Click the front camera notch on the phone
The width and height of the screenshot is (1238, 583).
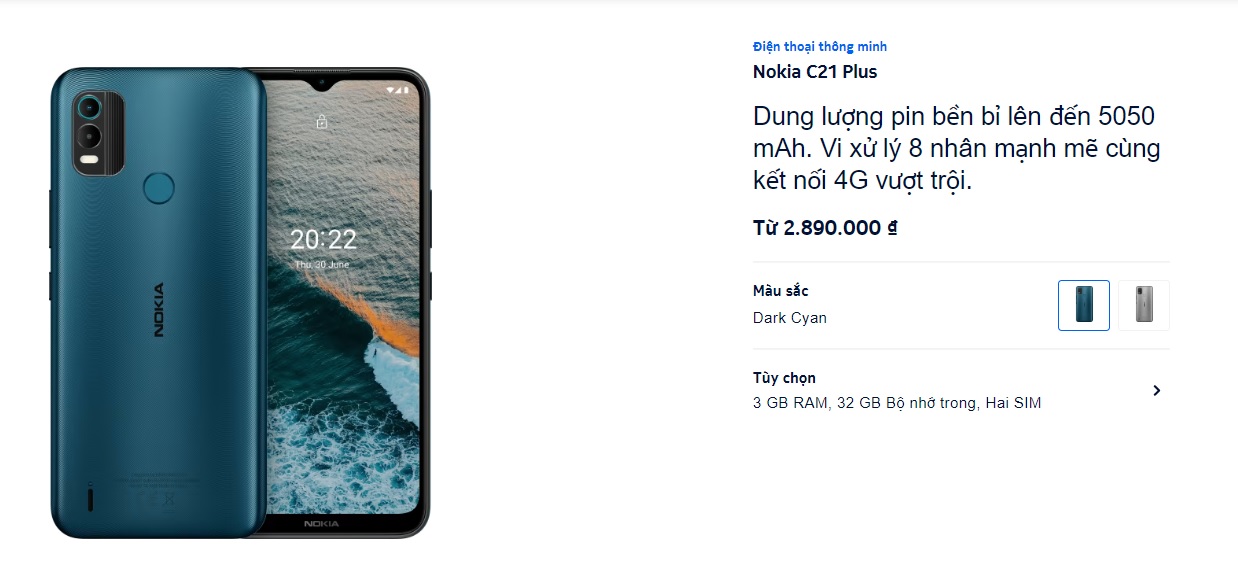[x=321, y=83]
